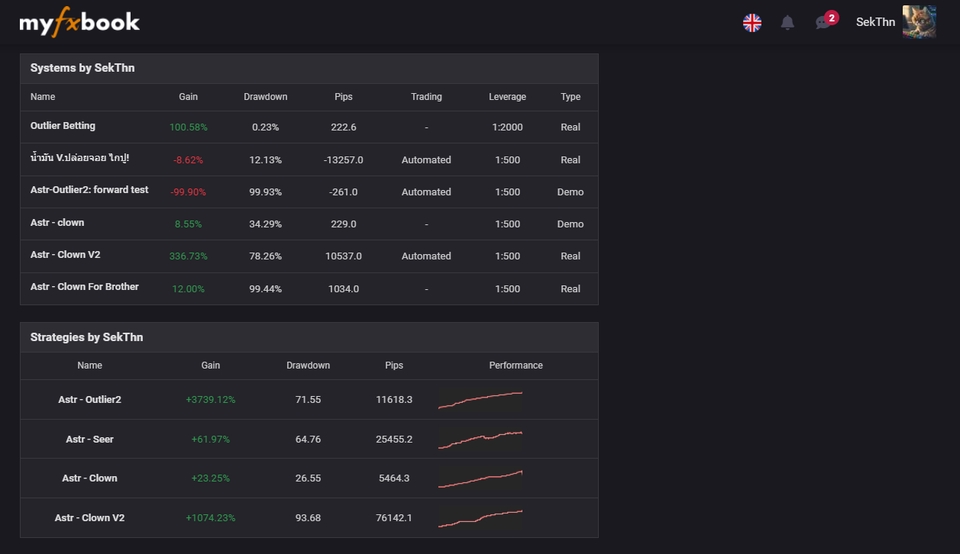Open Astr - Clown For Brother system
Image resolution: width=960 pixels, height=554 pixels.
[84, 286]
